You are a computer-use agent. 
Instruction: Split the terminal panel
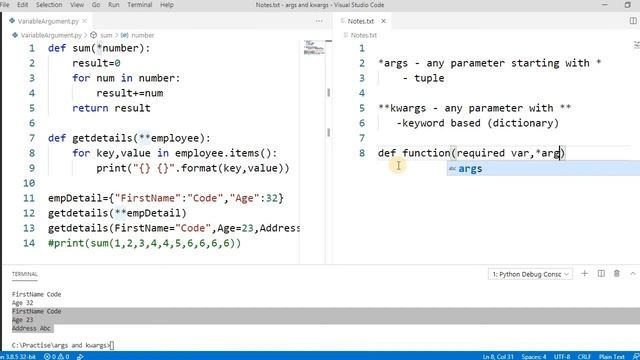click(x=601, y=273)
